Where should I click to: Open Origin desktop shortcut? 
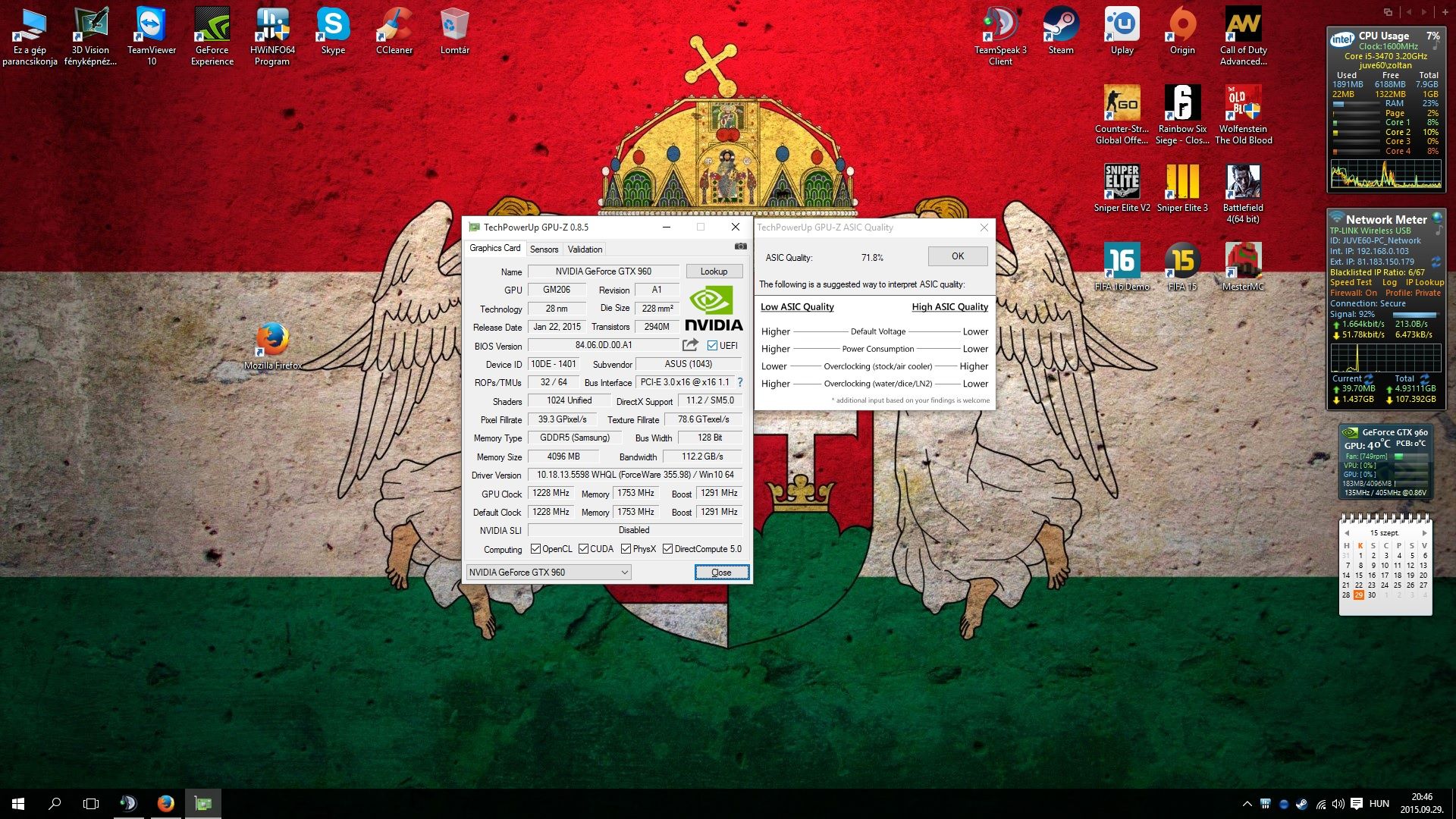pyautogui.click(x=1182, y=30)
